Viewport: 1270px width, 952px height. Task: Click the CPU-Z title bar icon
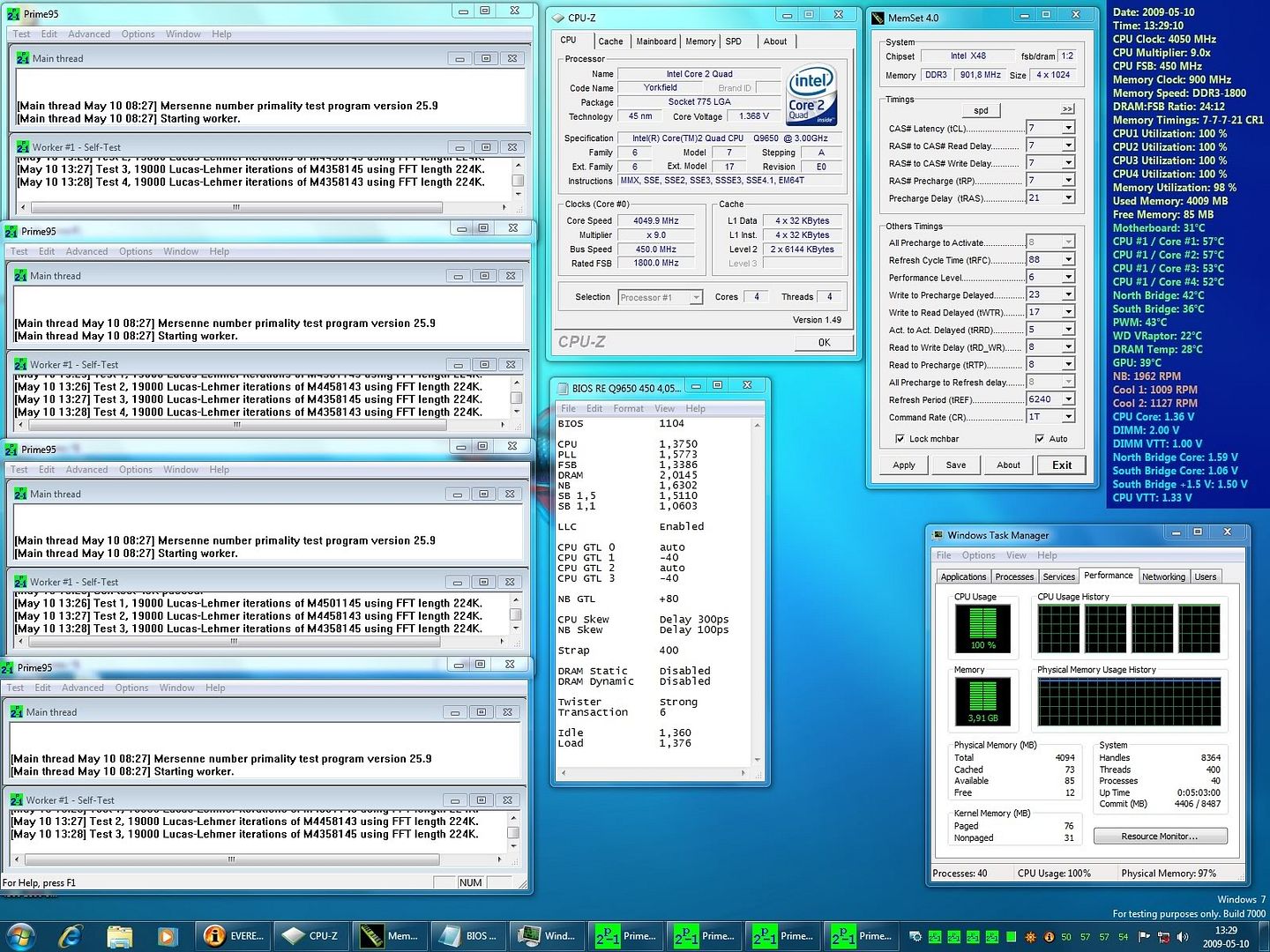(557, 17)
